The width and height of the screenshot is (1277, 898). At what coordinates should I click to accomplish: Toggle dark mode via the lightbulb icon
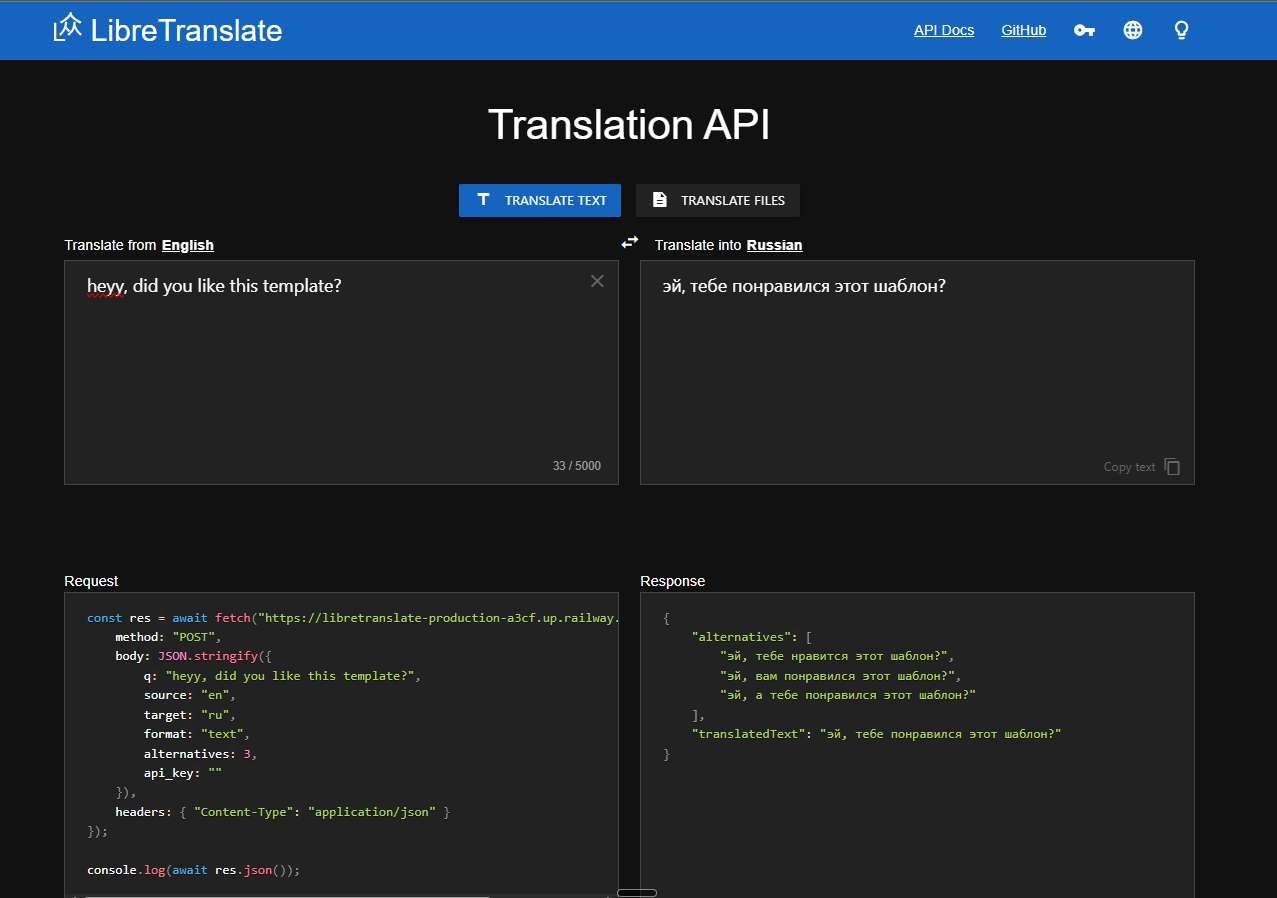[1181, 30]
